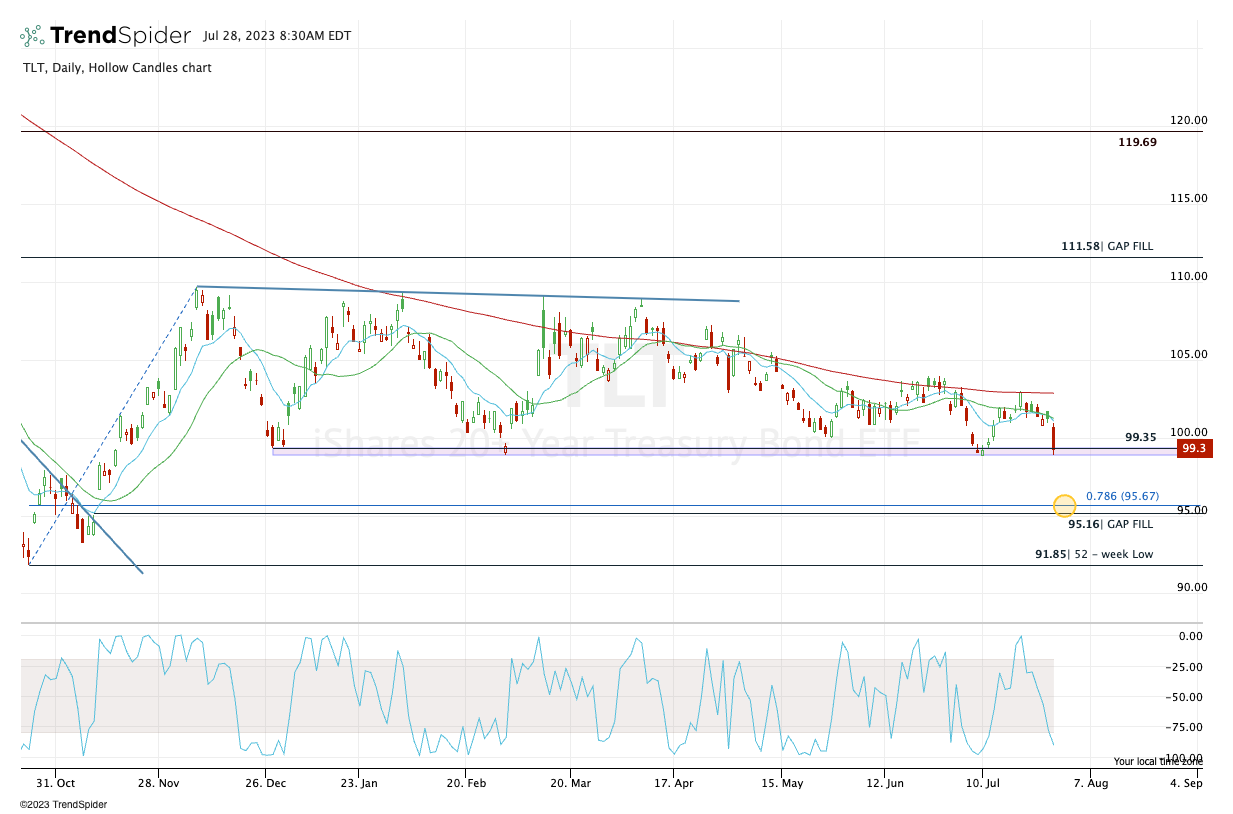
Task: Click the '20. Mar' date axis label
Action: (569, 783)
